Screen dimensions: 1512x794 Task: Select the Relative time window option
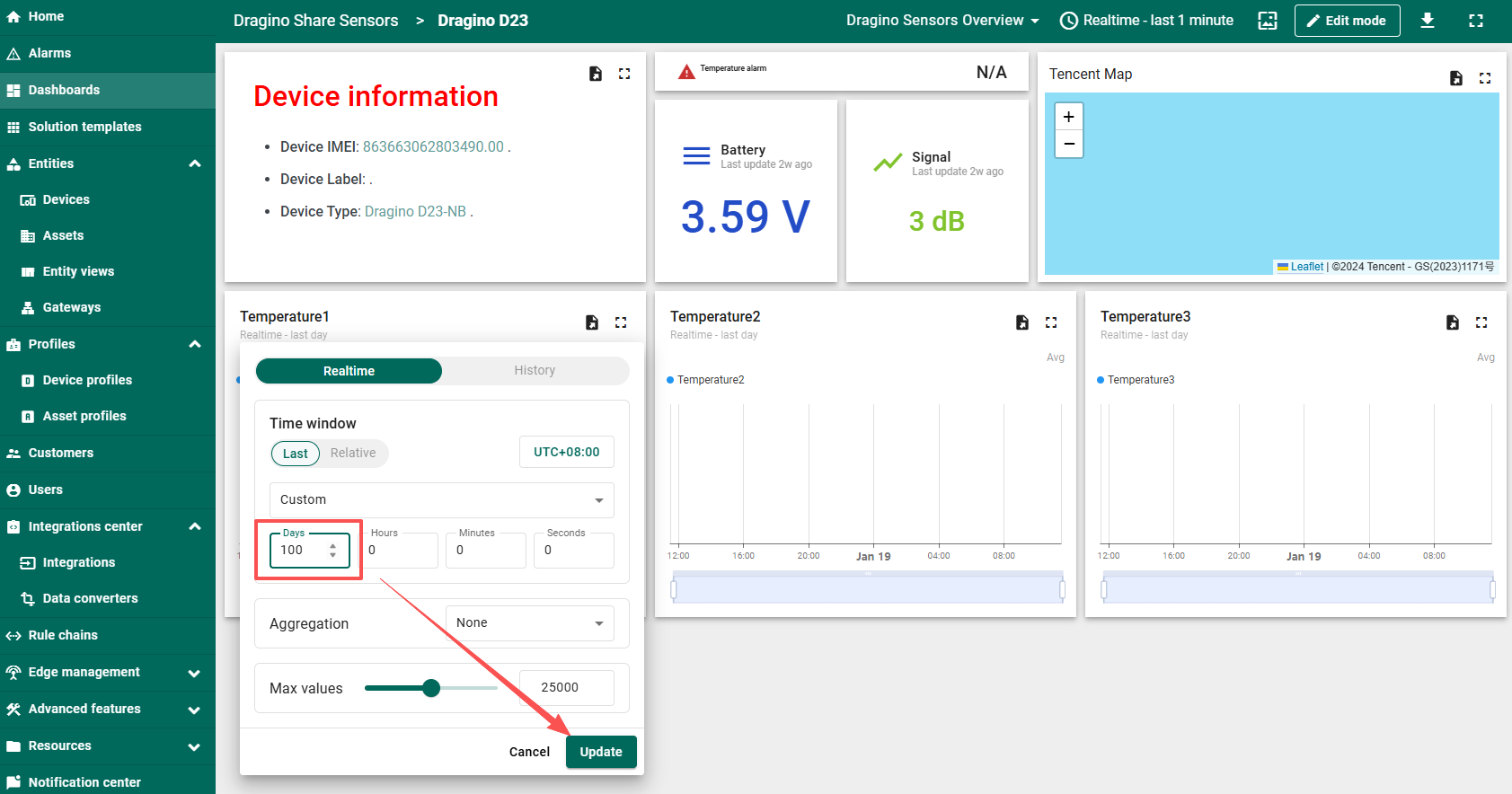click(352, 453)
